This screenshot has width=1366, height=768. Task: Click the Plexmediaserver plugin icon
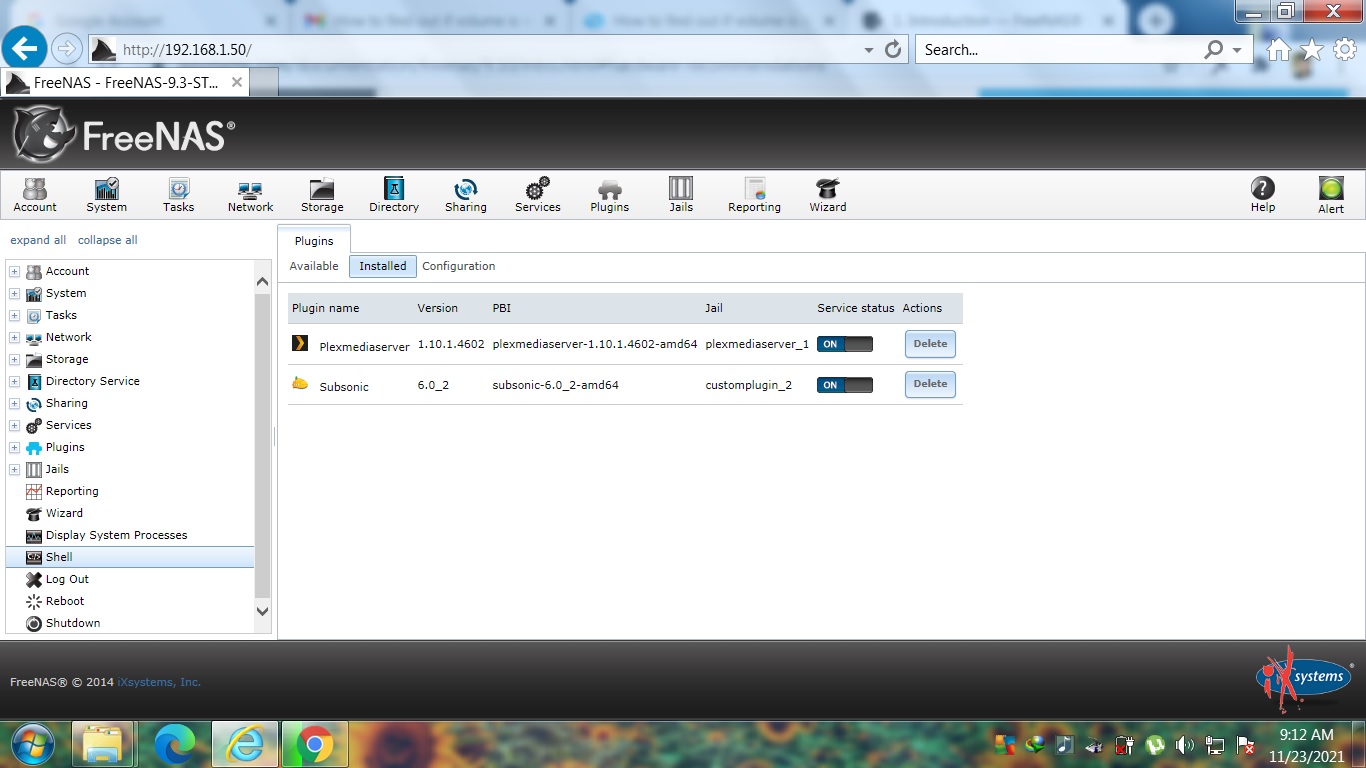coord(300,343)
